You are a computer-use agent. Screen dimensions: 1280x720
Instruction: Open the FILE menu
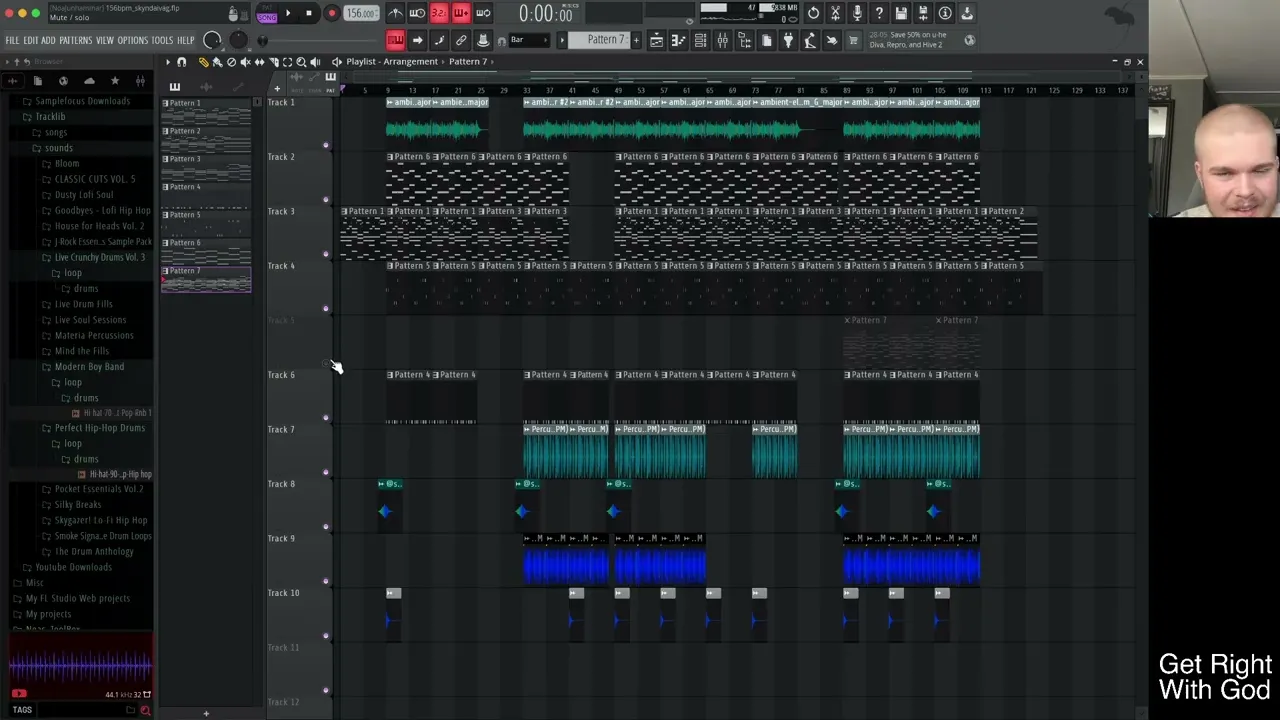click(12, 40)
